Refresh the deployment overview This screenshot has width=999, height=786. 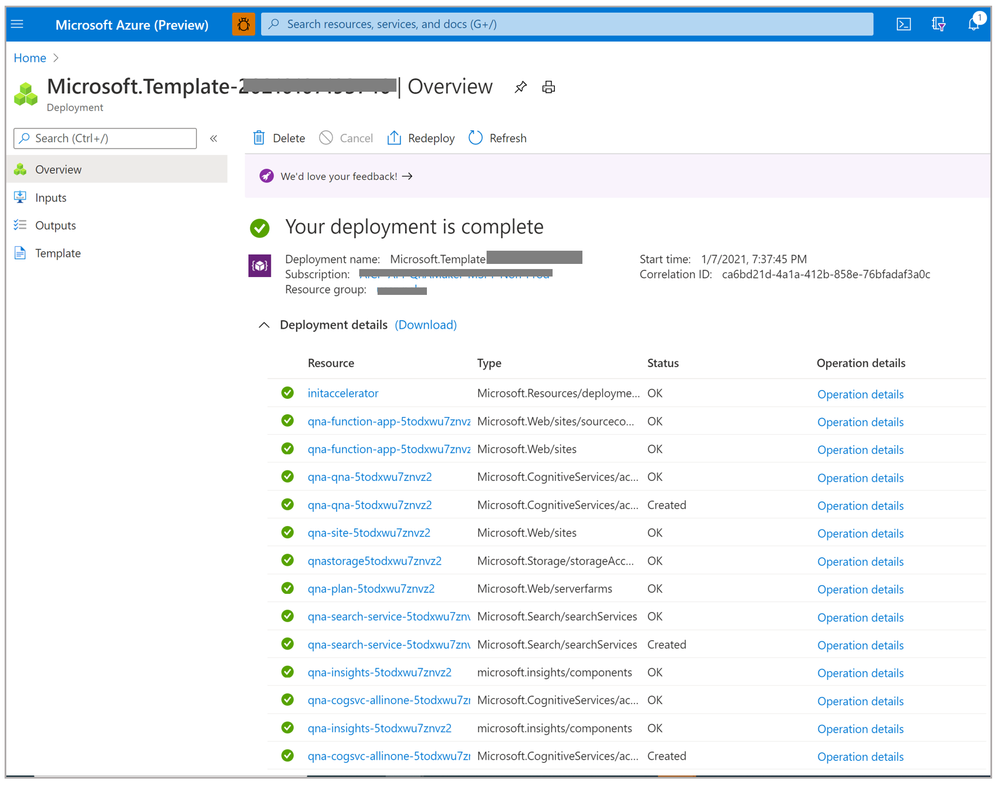[498, 138]
